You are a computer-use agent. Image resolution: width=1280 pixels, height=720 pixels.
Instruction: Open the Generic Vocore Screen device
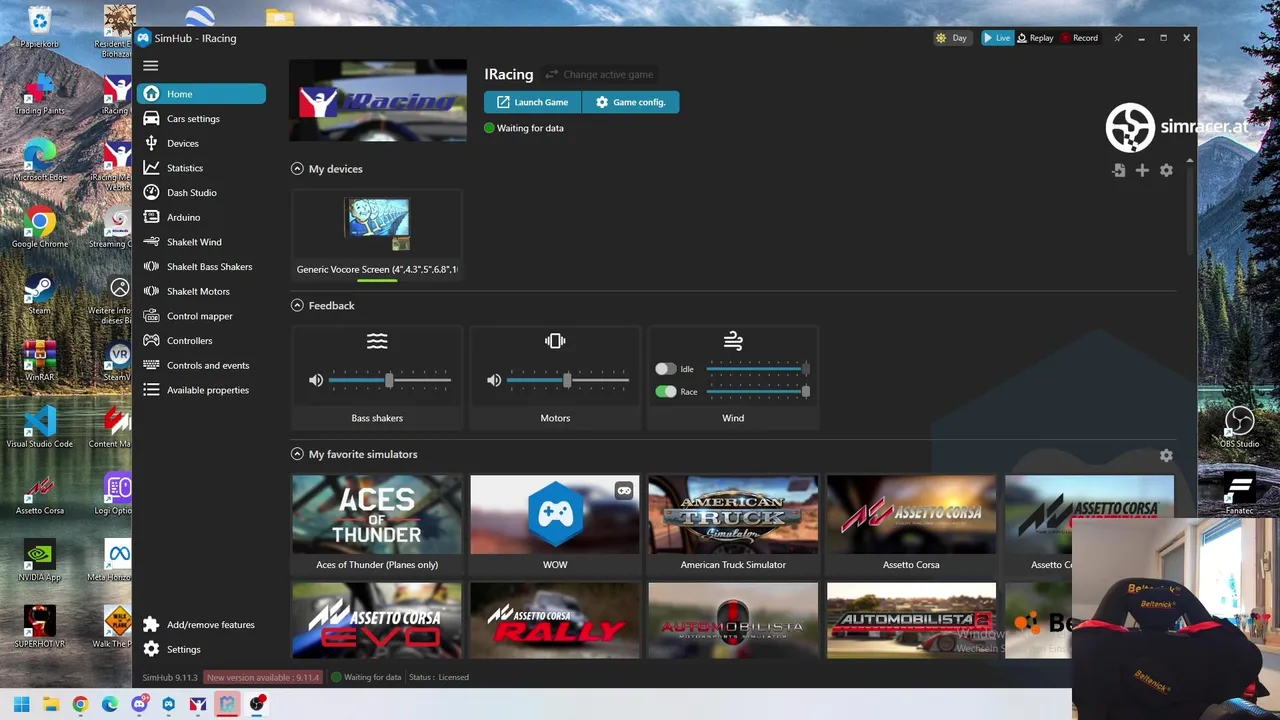pos(377,237)
